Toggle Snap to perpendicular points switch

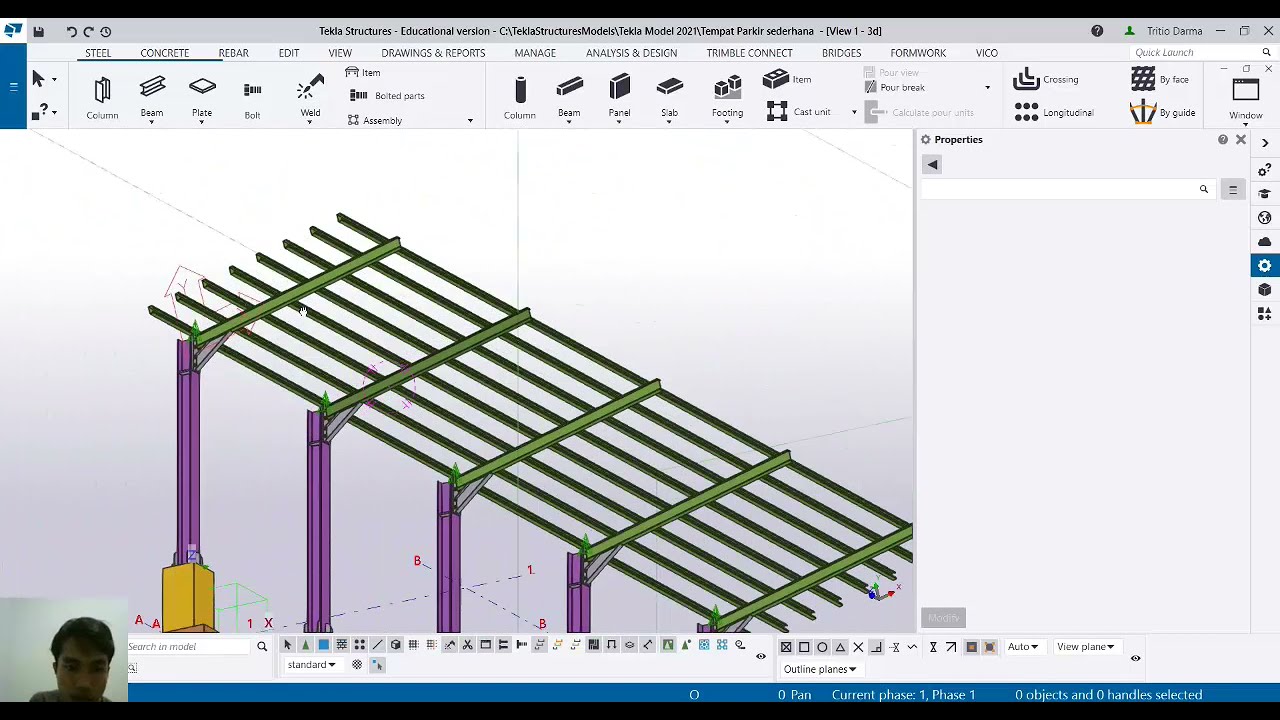point(876,647)
